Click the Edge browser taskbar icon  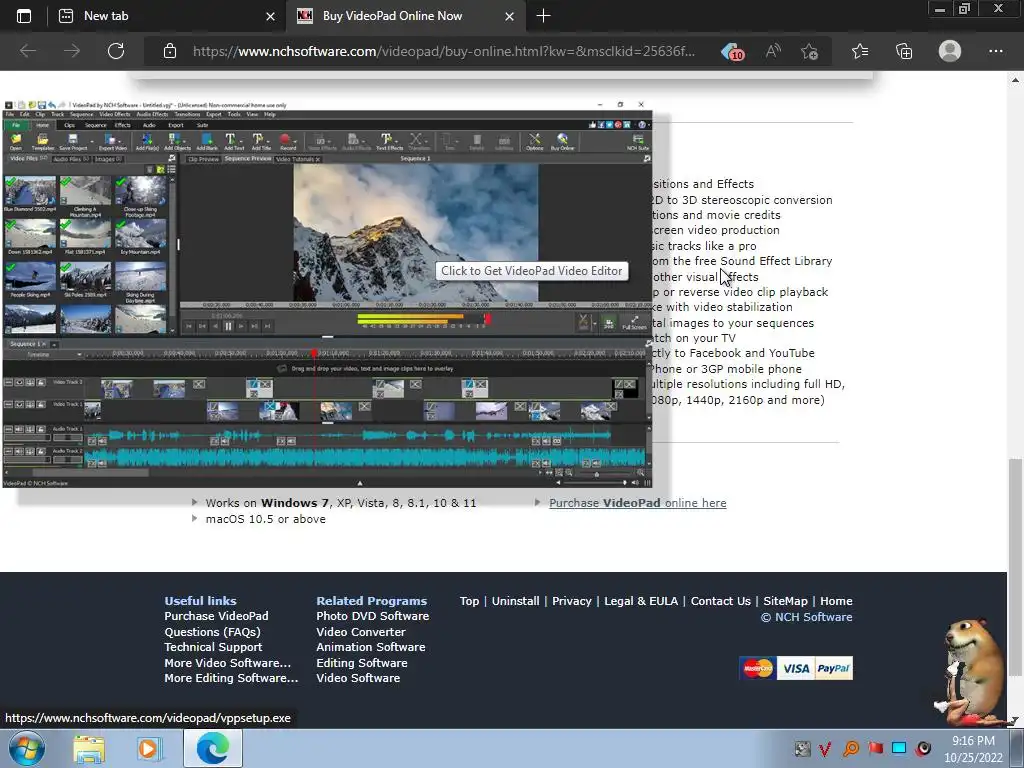[213, 748]
